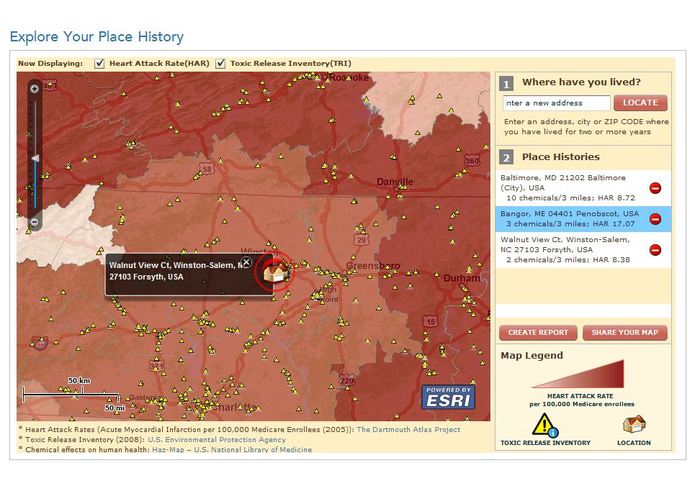
Task: Zoom in using the map plus button
Action: point(35,89)
